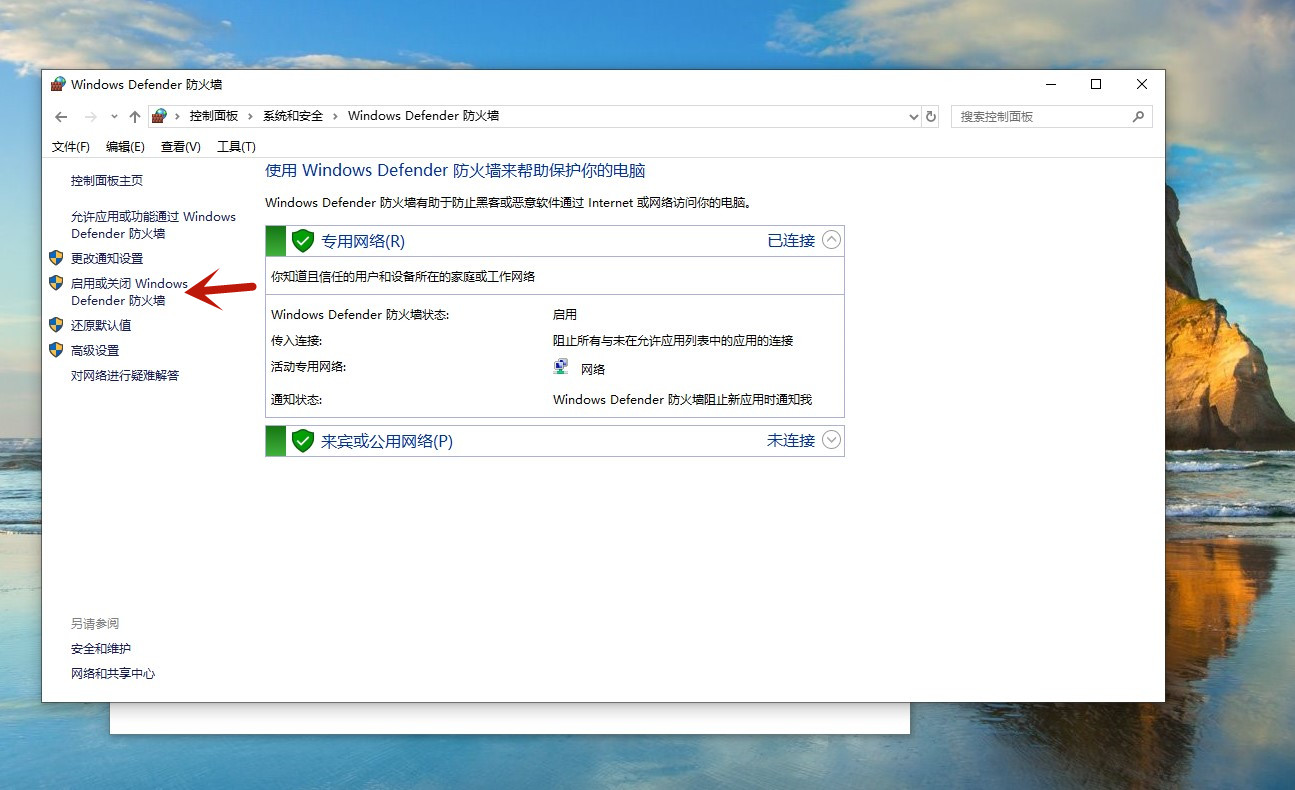Screen dimensions: 1295x790
Task: Click 系统和安全 breadcrumb in address bar
Action: click(293, 116)
